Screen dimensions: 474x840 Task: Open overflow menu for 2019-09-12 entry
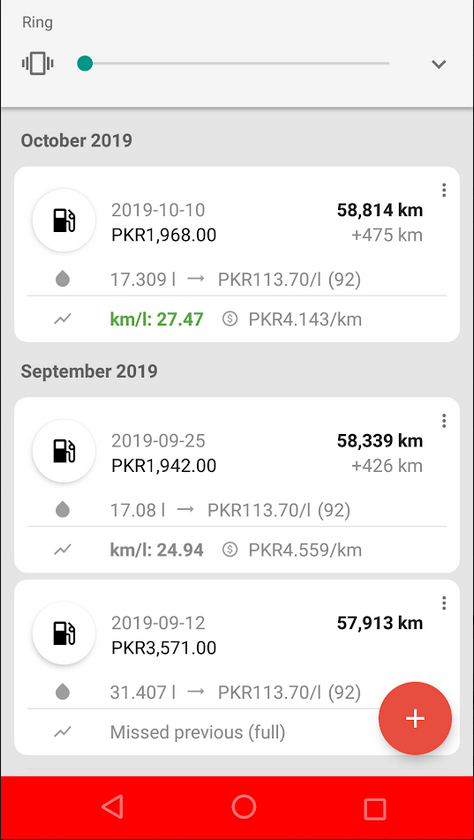pos(443,603)
